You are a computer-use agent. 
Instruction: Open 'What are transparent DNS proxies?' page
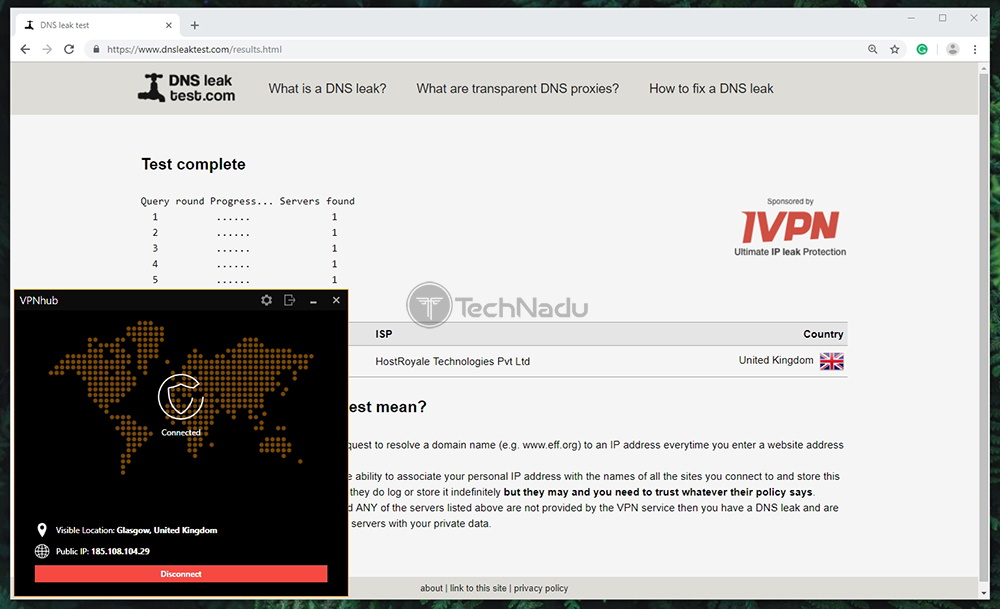517,89
